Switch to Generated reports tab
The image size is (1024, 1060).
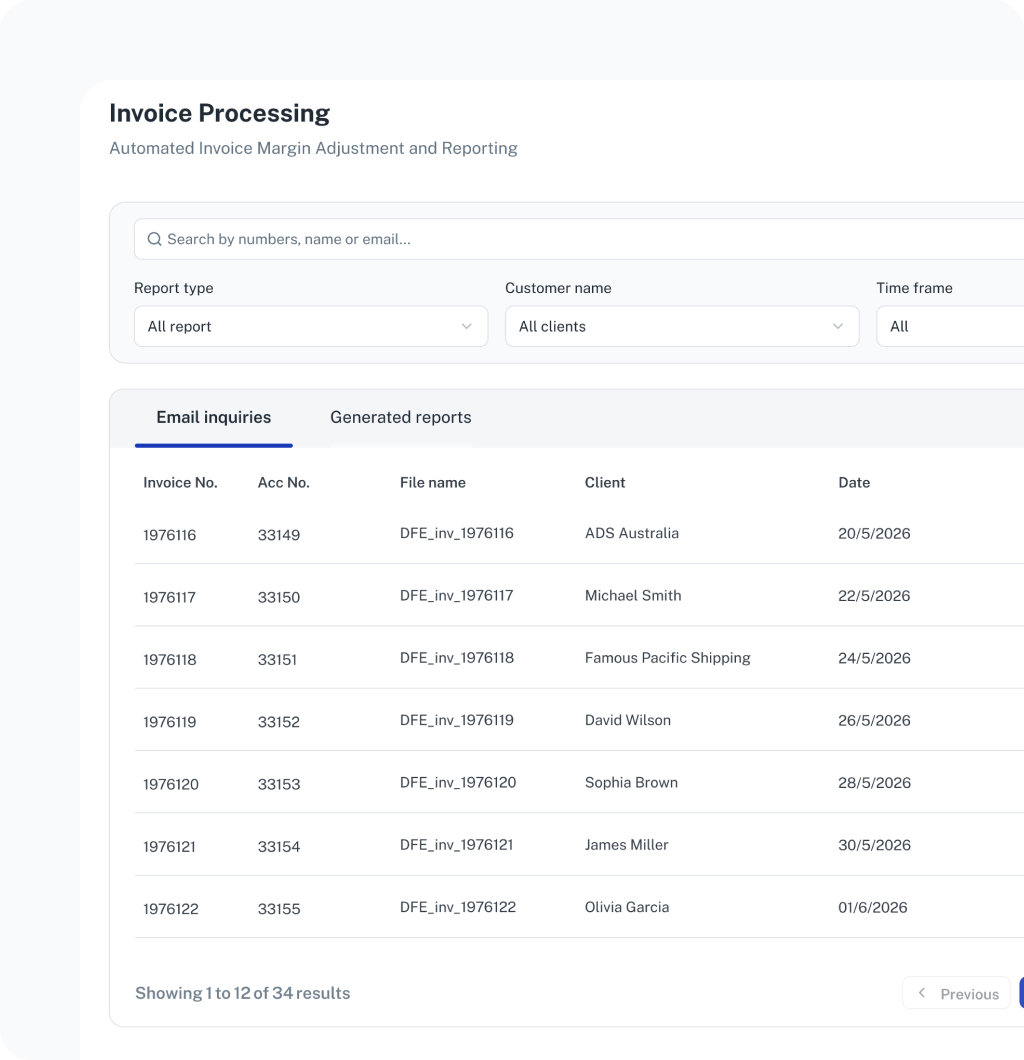401,417
